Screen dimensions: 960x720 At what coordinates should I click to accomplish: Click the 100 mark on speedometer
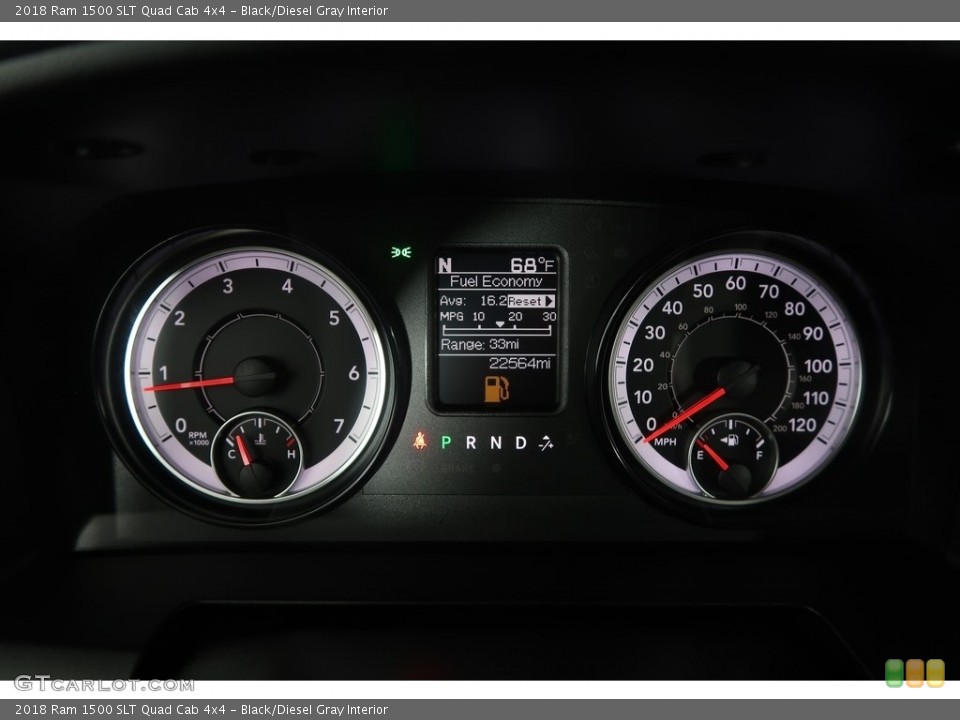tap(818, 366)
